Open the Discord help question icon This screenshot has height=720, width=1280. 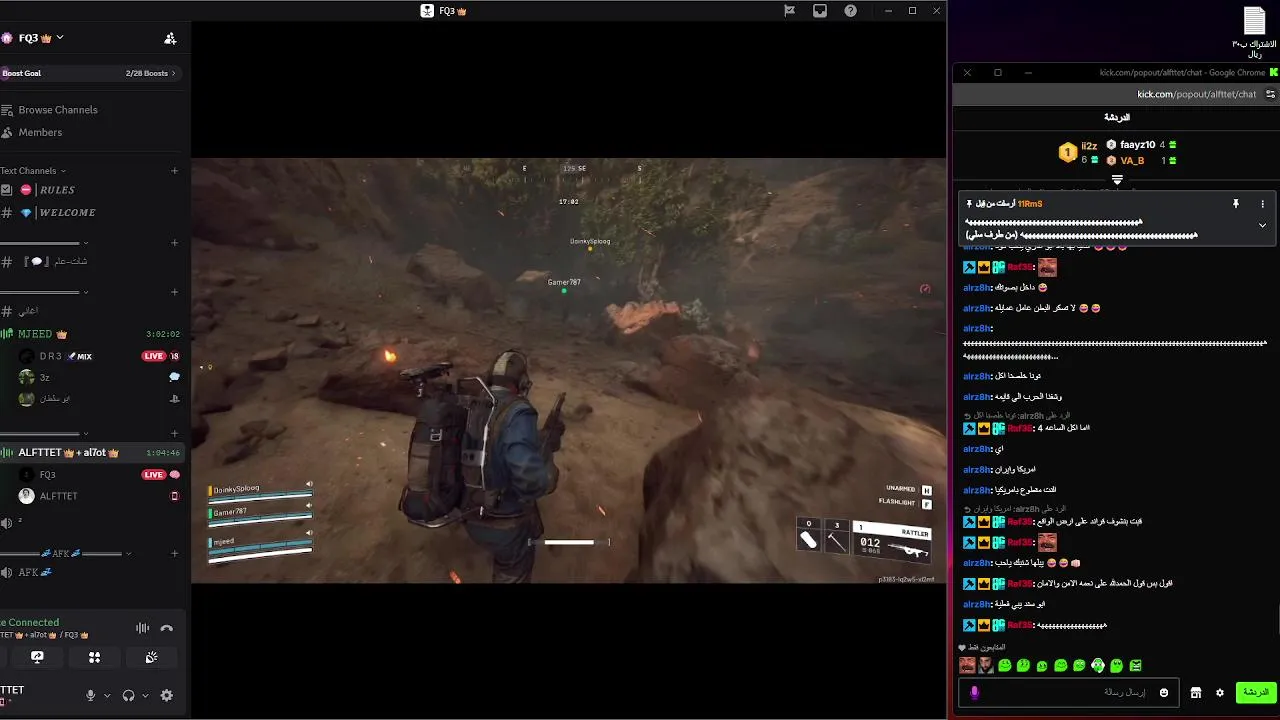click(850, 11)
